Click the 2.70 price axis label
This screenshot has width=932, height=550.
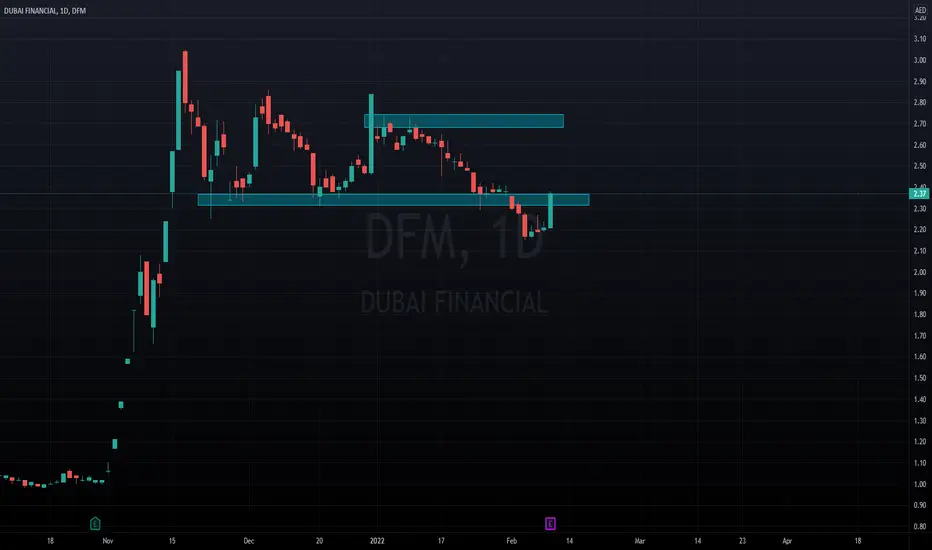tap(920, 124)
